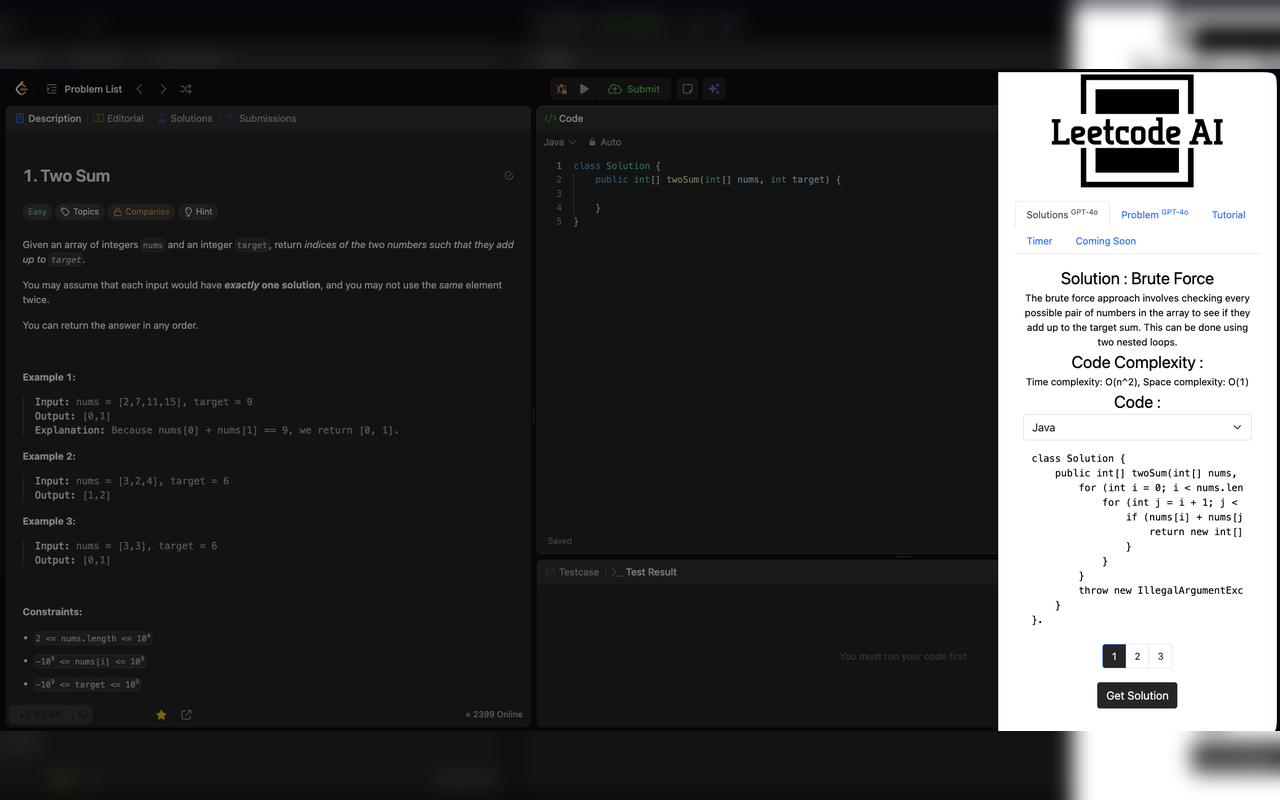Open the Test Result tab

(644, 572)
